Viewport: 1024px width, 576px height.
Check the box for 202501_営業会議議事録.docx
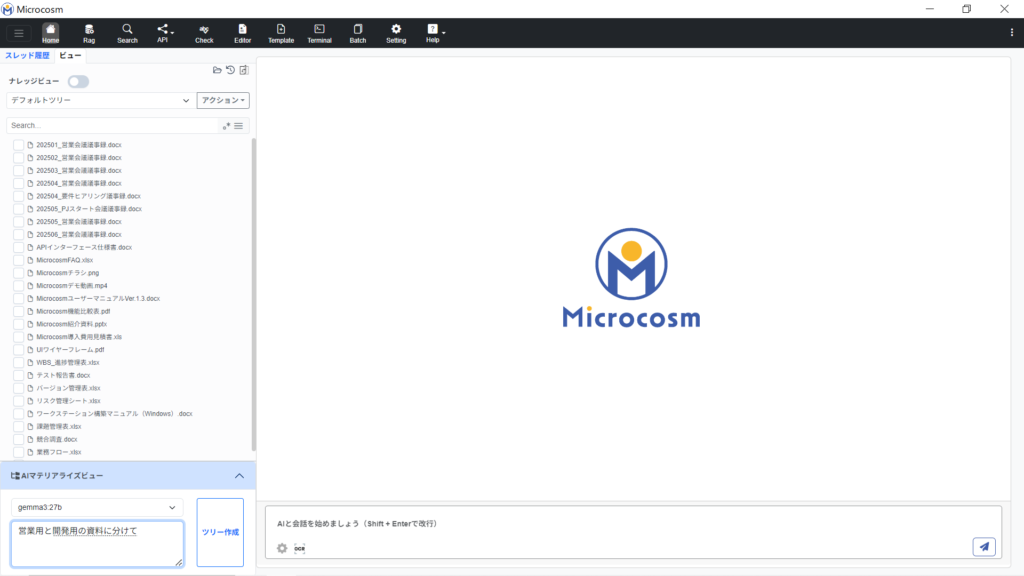coord(18,145)
